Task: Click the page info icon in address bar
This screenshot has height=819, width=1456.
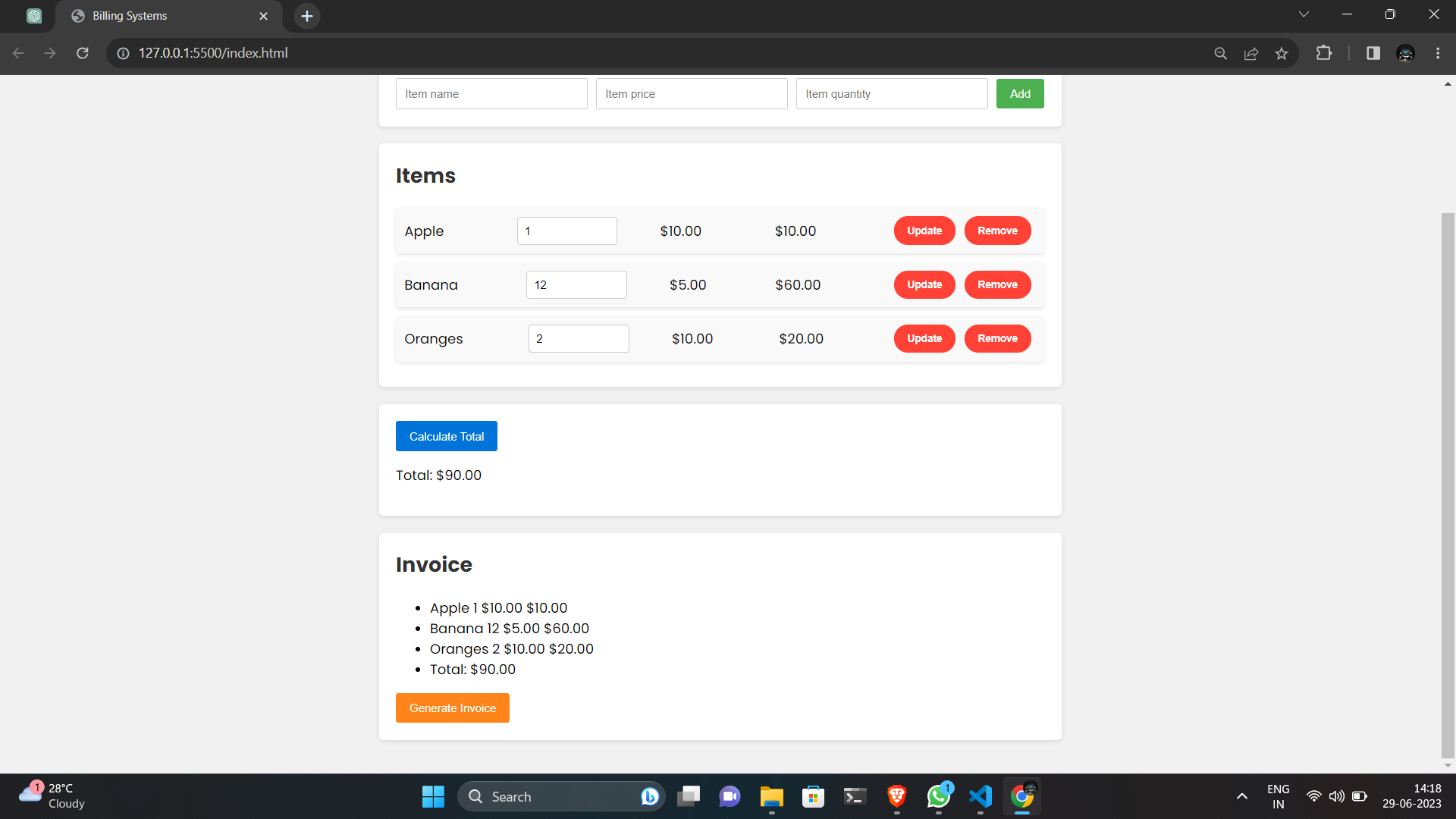Action: 122,53
